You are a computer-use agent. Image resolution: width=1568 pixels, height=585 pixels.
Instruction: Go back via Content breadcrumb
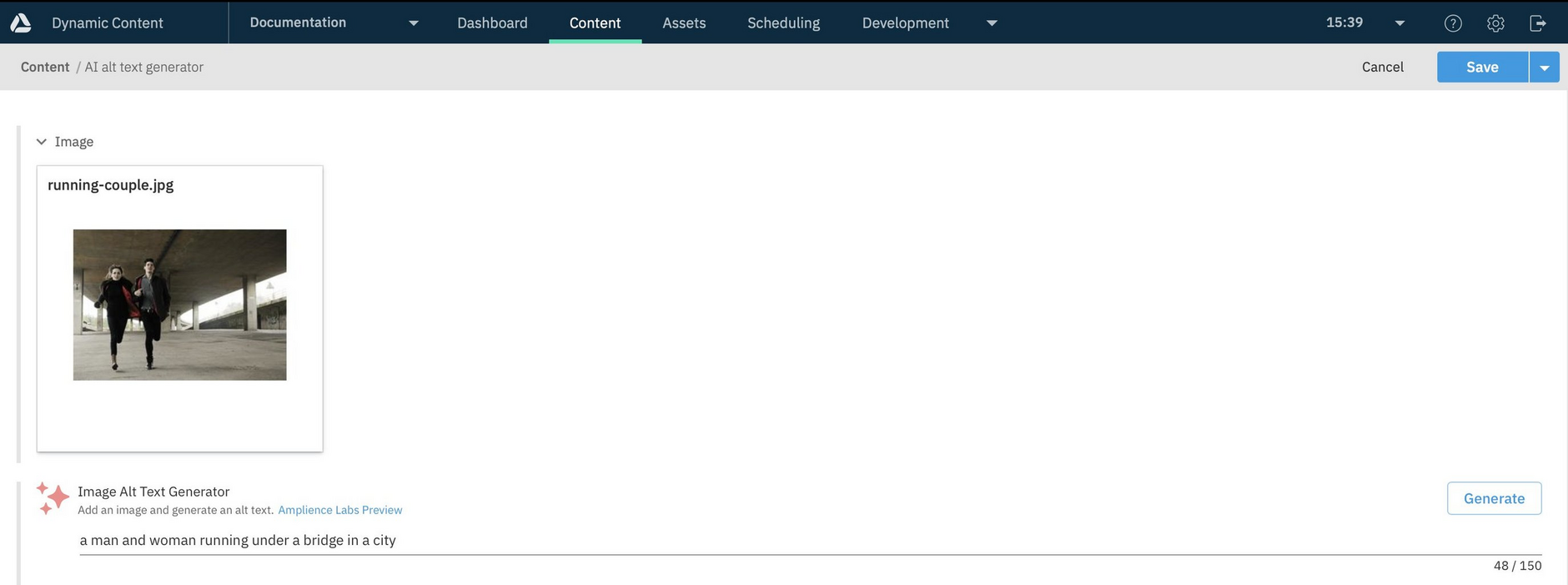coord(45,67)
